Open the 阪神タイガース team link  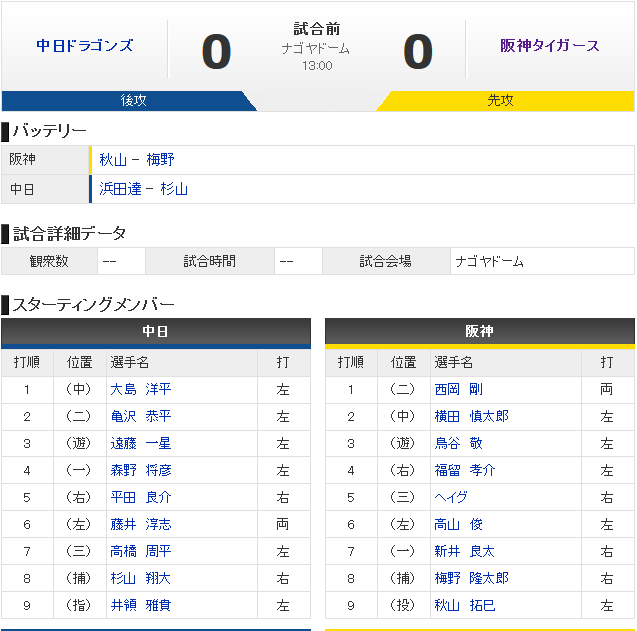tap(550, 46)
